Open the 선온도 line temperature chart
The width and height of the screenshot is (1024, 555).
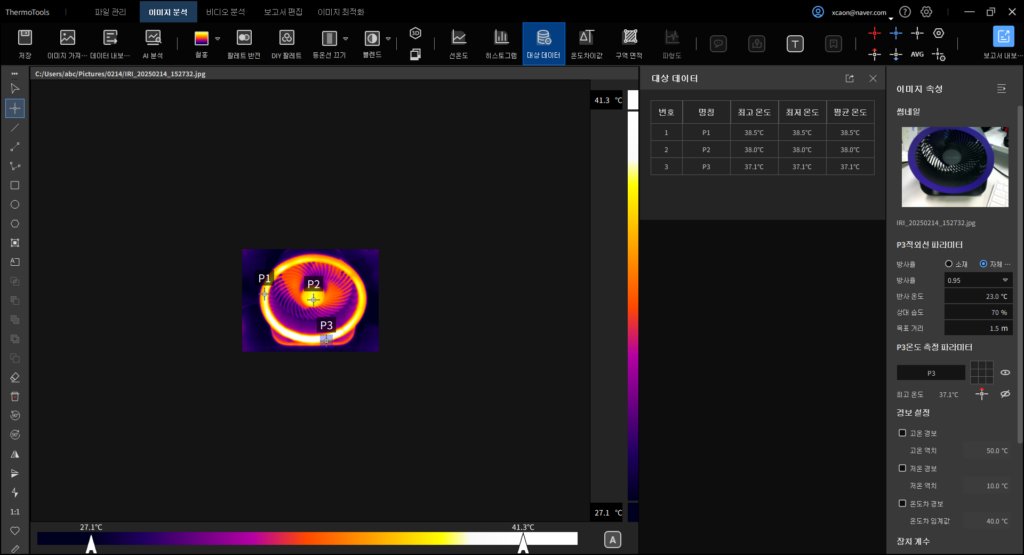pyautogui.click(x=459, y=38)
